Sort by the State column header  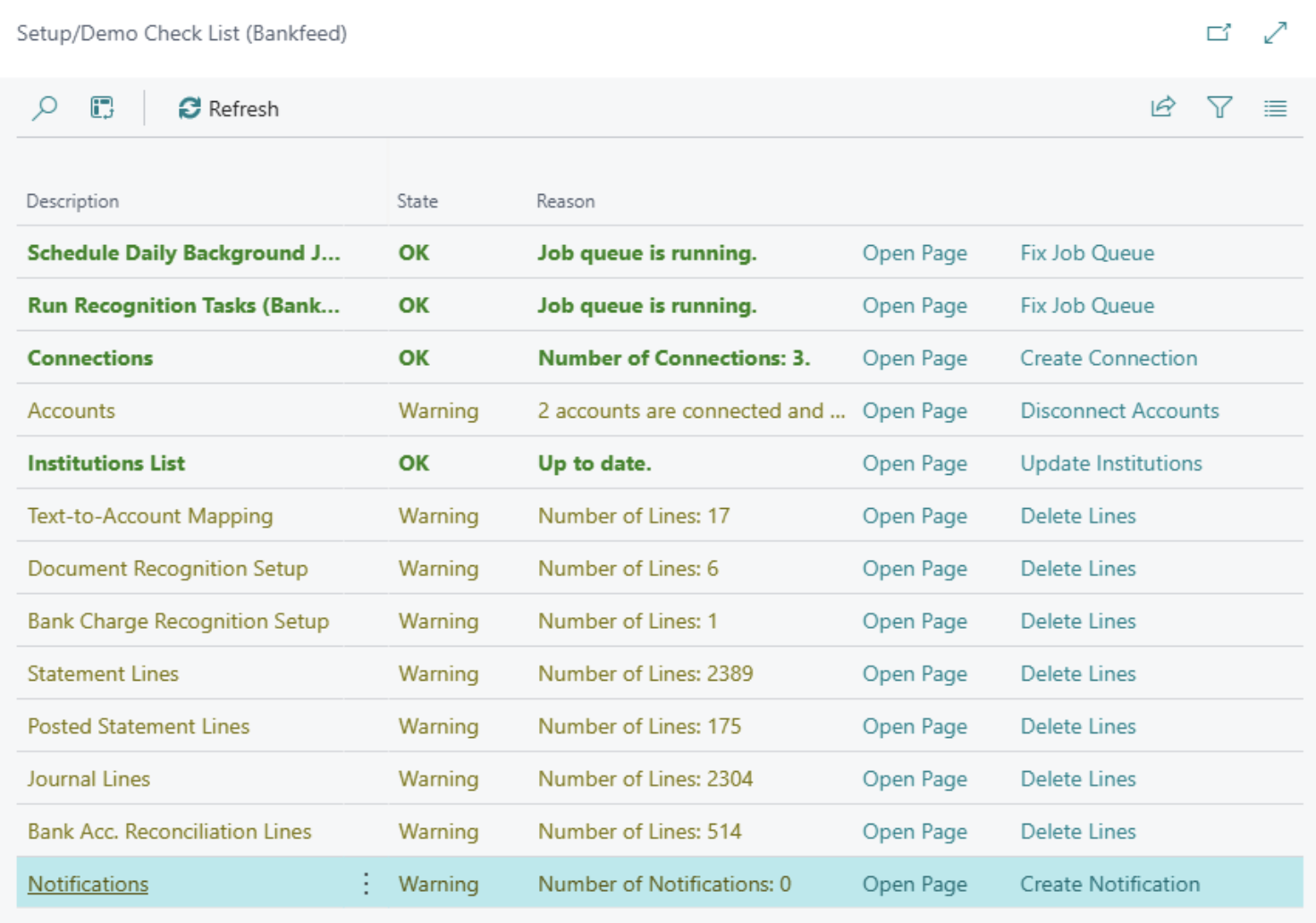pos(418,201)
